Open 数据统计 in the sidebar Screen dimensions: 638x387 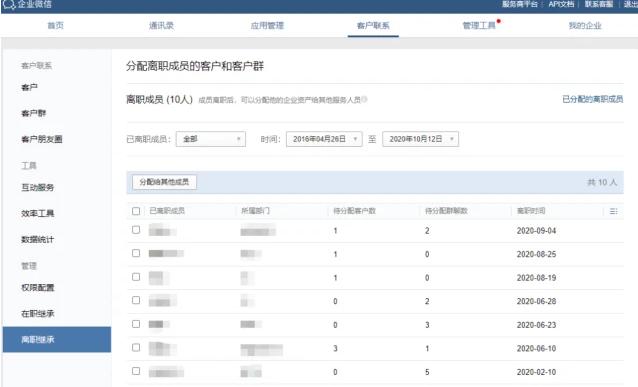click(37, 239)
